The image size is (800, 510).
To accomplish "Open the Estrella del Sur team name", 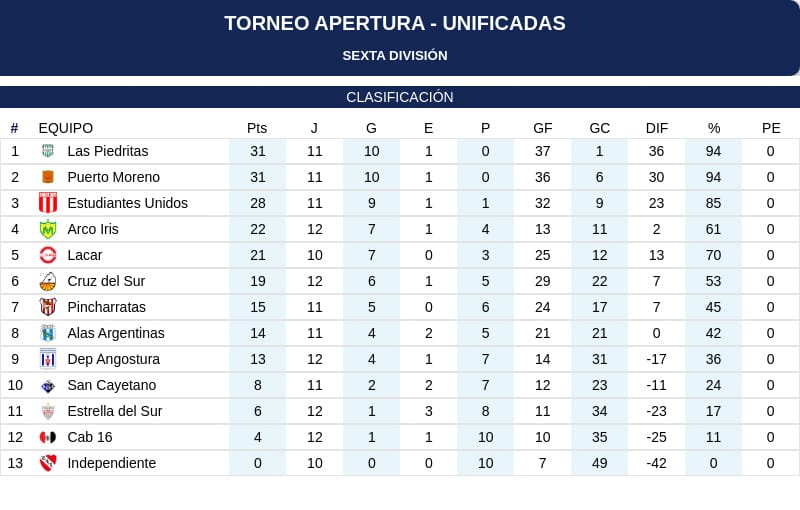I will (115, 411).
